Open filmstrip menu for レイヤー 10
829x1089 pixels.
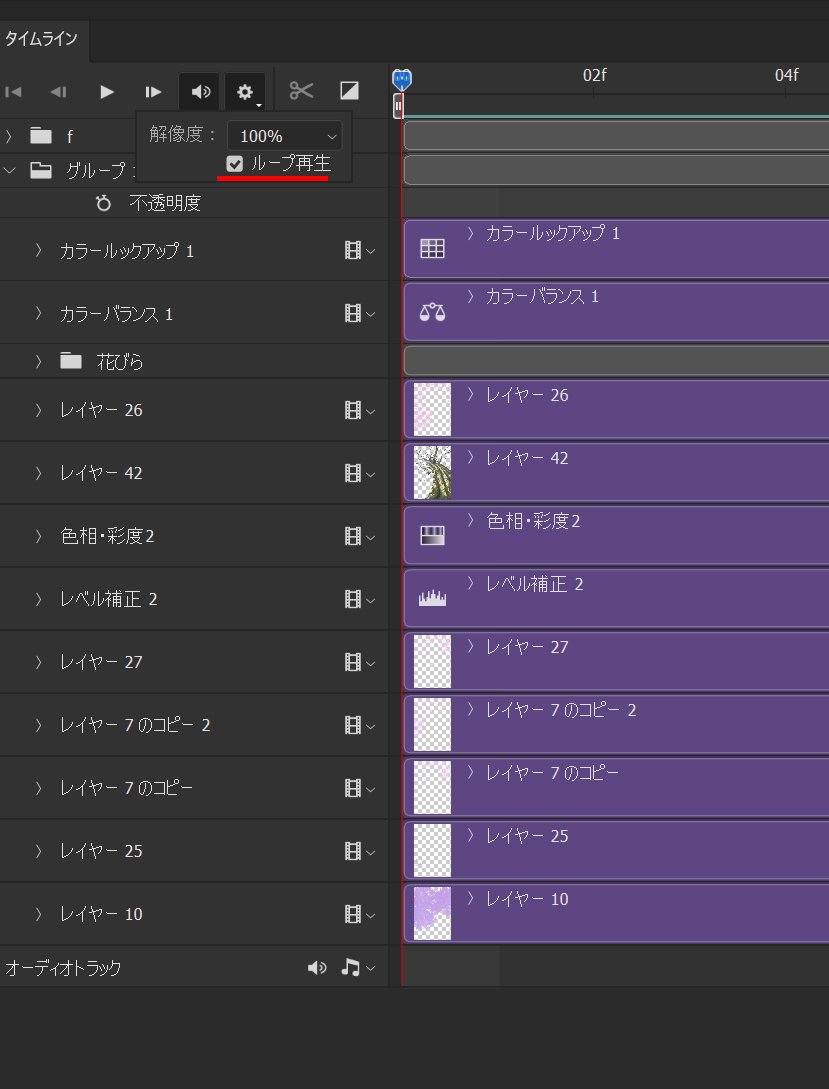(x=360, y=914)
